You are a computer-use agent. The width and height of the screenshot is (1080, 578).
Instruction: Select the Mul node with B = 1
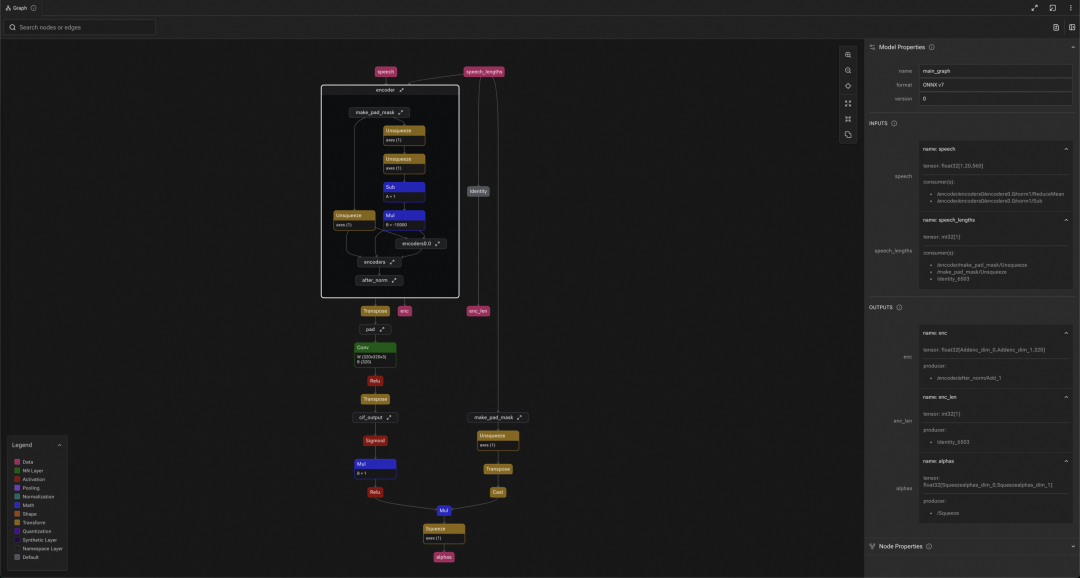click(375, 469)
